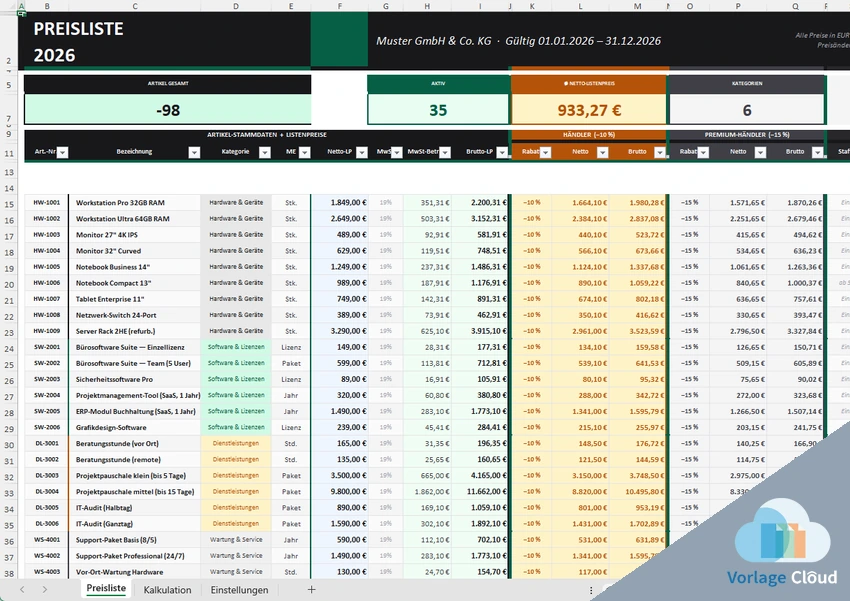Expand the Netto-LP filter dropdown

tap(362, 152)
